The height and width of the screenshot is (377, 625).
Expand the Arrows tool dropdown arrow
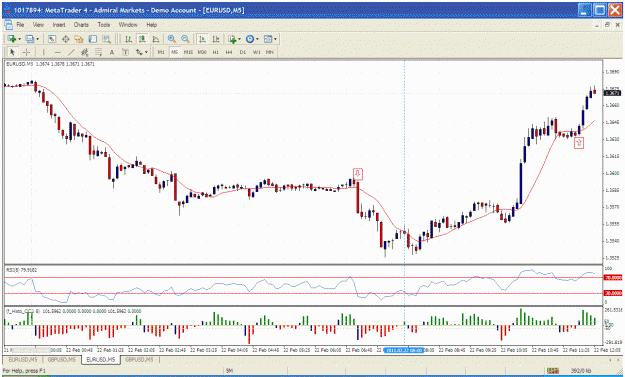[x=146, y=52]
